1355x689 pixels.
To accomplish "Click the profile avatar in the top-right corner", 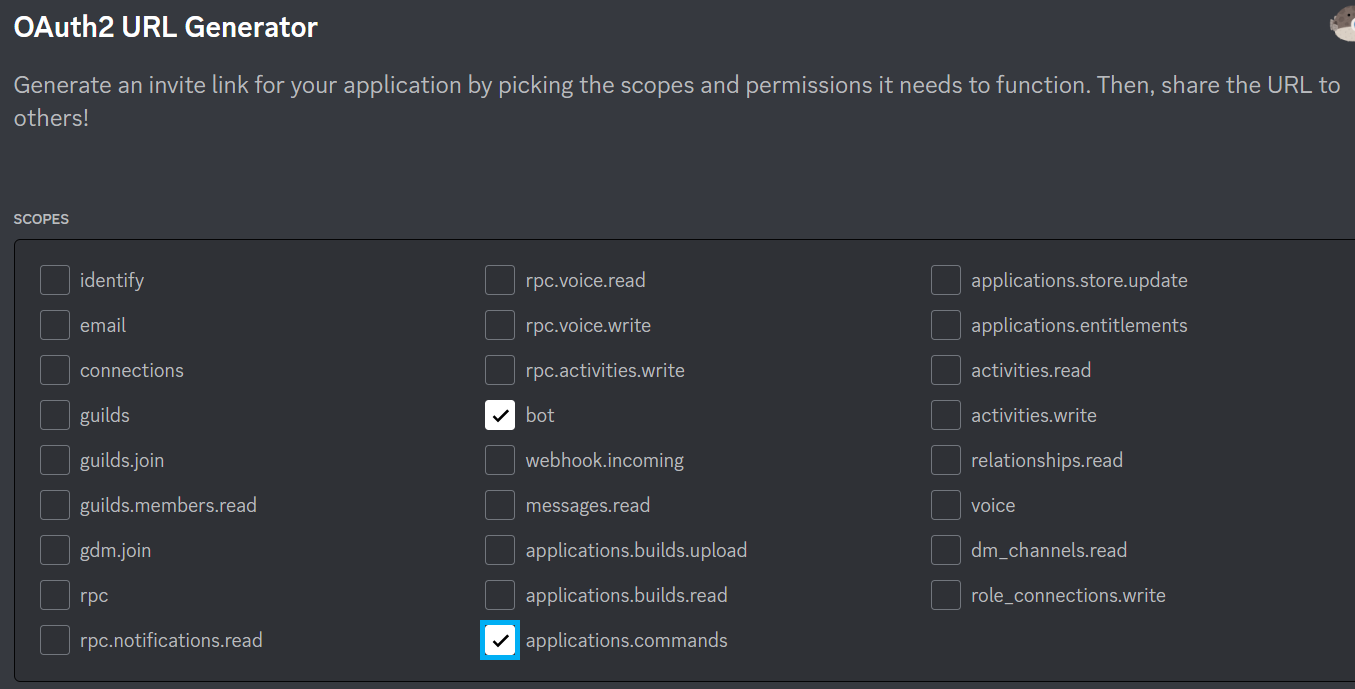I will (1343, 24).
